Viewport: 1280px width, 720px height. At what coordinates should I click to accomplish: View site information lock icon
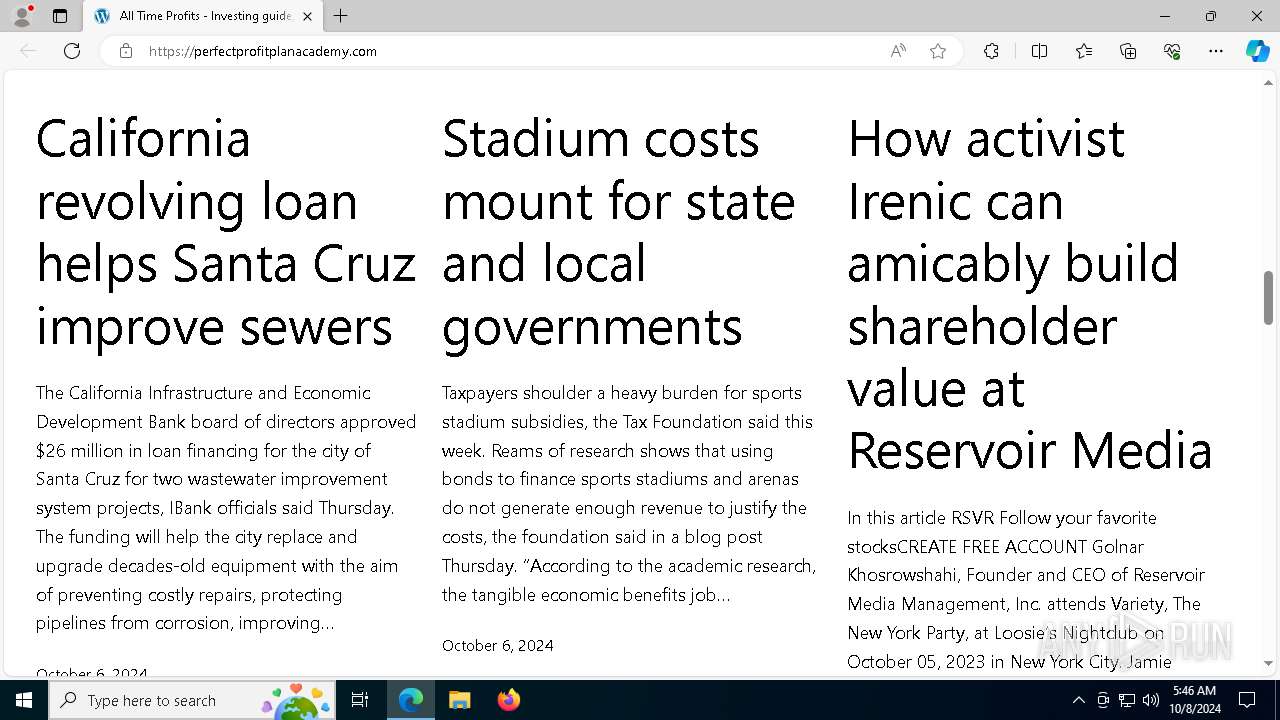pyautogui.click(x=125, y=51)
